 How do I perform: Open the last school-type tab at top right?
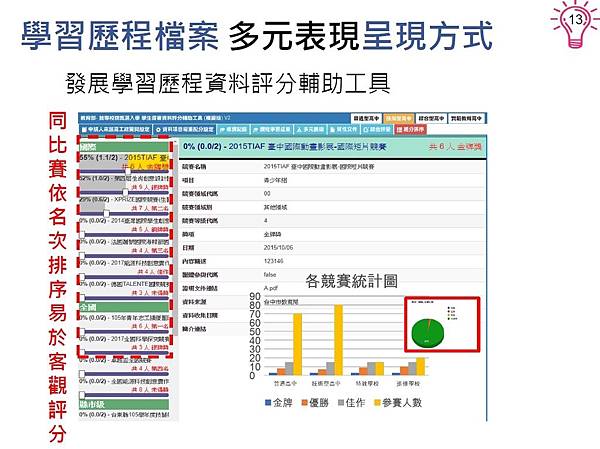click(x=466, y=118)
